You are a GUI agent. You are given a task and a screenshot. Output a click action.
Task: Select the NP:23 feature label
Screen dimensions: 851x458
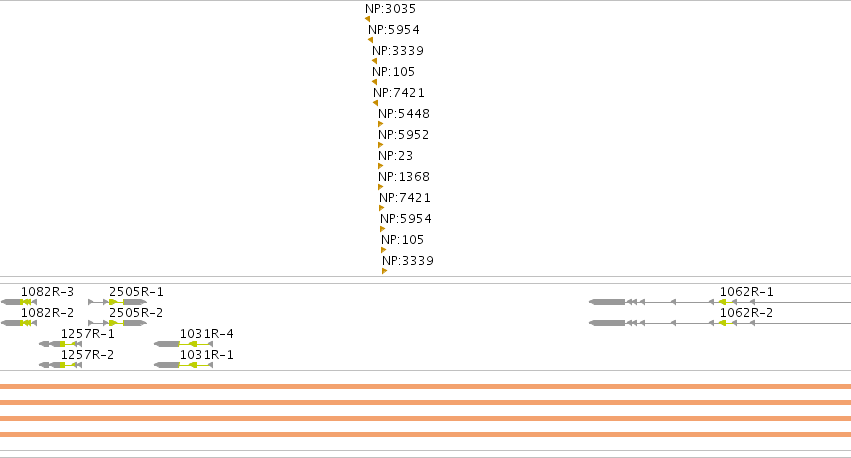pyautogui.click(x=396, y=156)
